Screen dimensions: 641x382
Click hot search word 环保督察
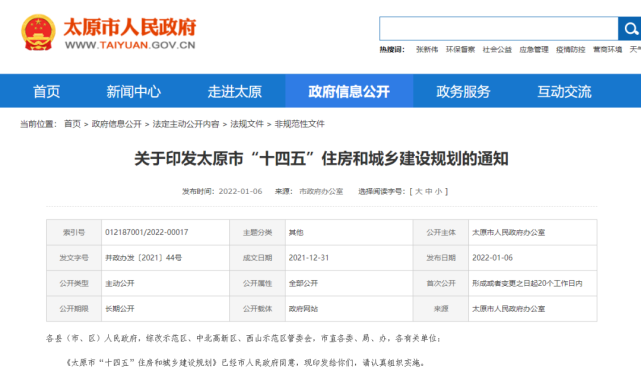460,49
